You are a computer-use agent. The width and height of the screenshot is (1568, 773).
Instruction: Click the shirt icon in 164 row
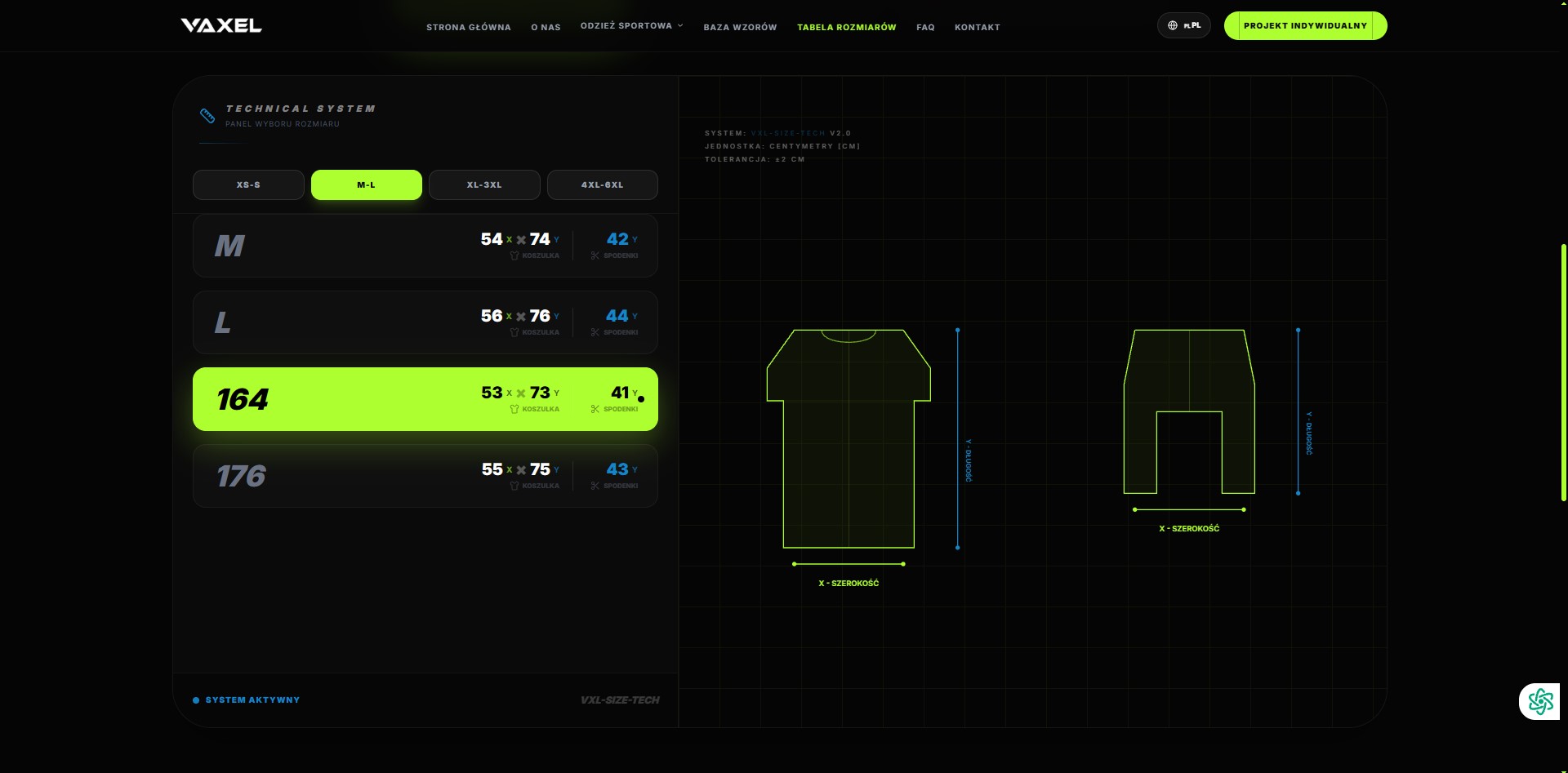514,409
